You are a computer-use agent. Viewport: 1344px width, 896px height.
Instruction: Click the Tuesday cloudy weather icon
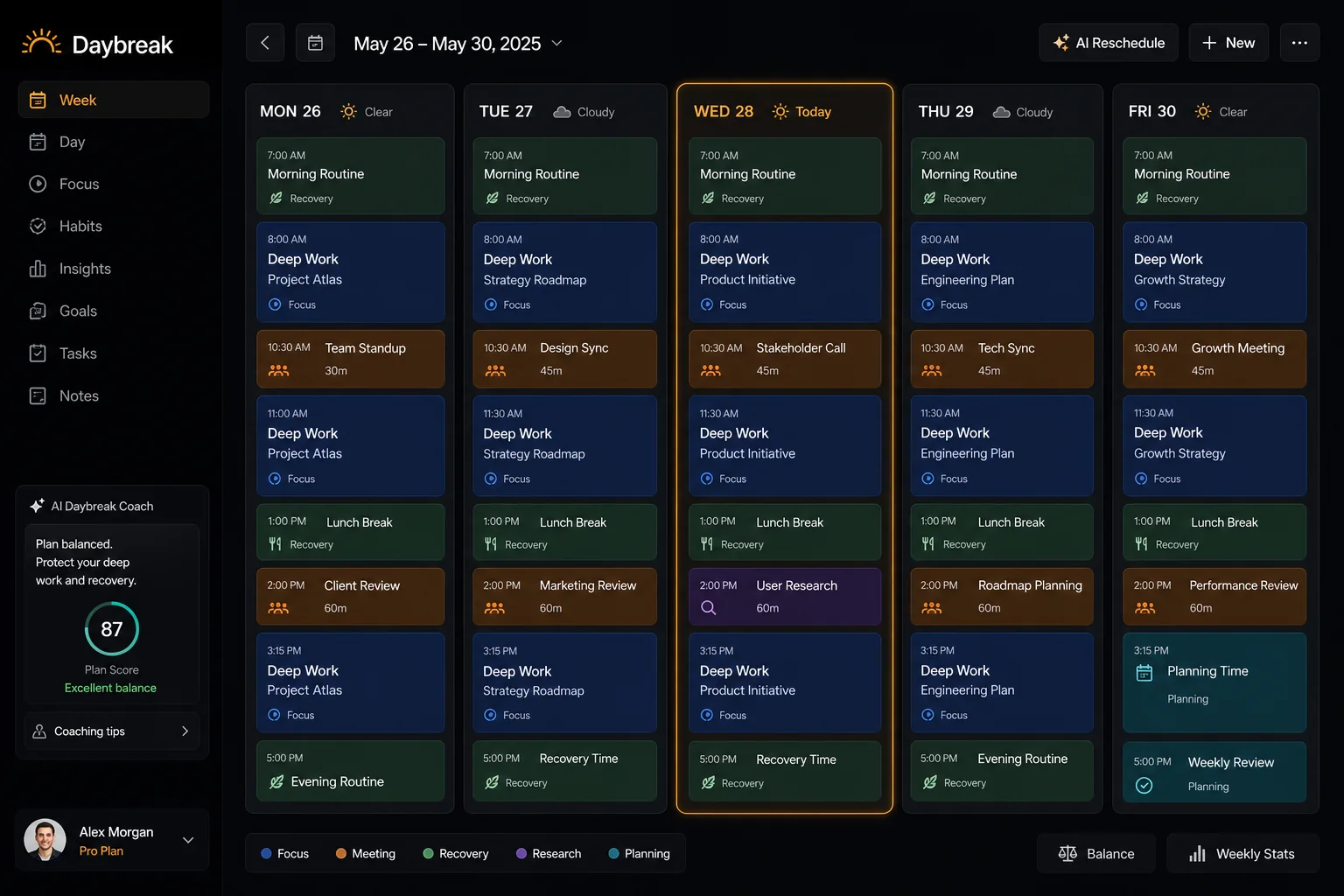tap(562, 112)
